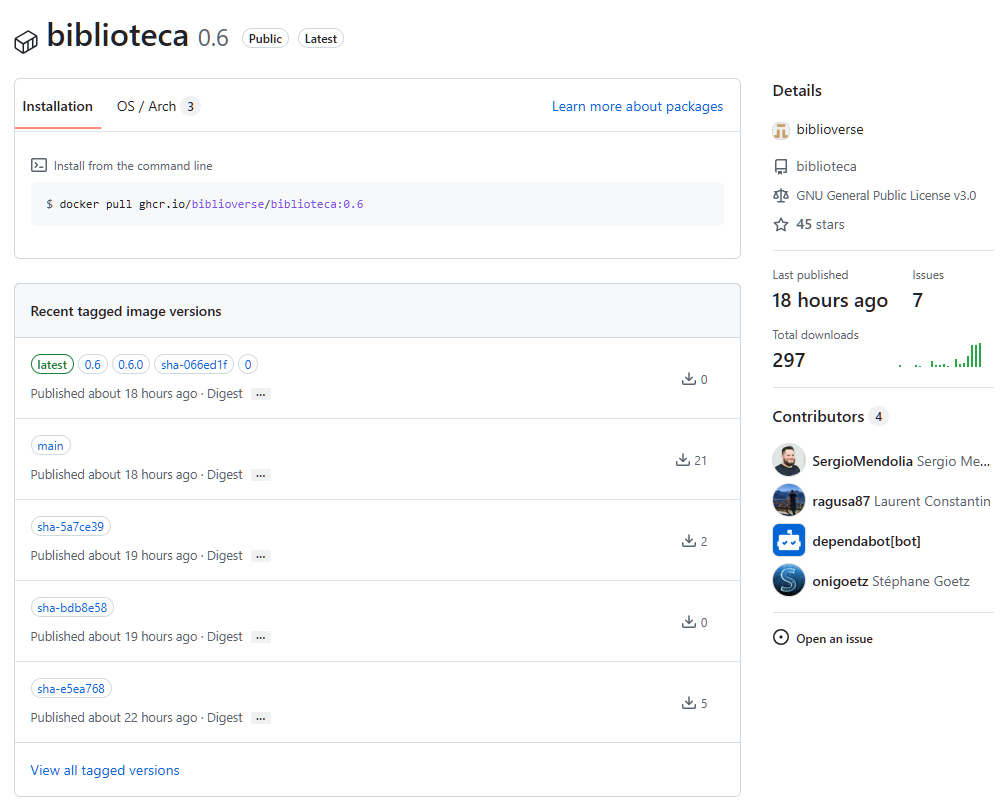This screenshot has height=808, width=1007.
Task: Click the star icon beside 45 stars
Action: tap(781, 225)
